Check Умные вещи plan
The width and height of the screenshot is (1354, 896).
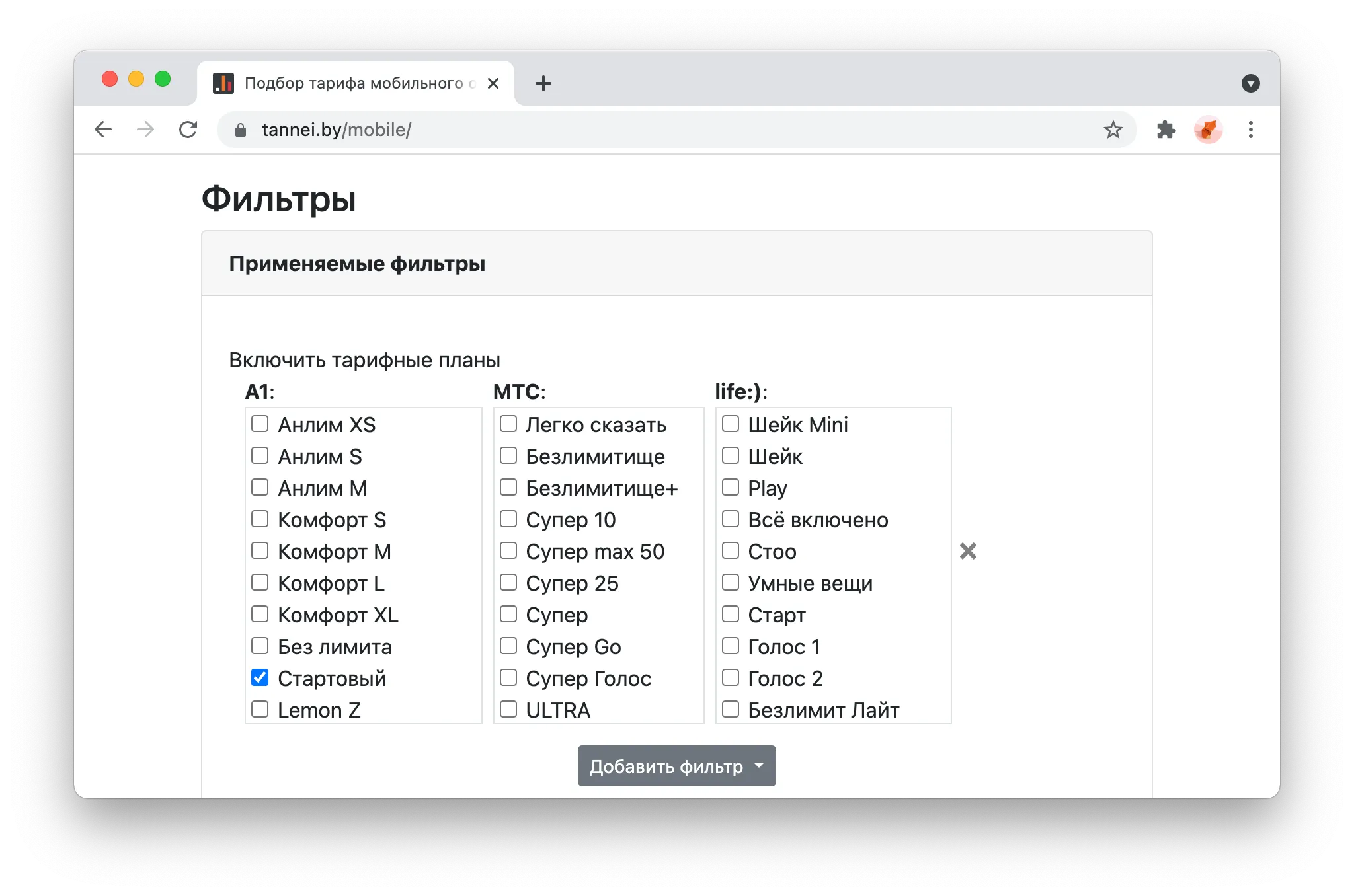click(731, 582)
